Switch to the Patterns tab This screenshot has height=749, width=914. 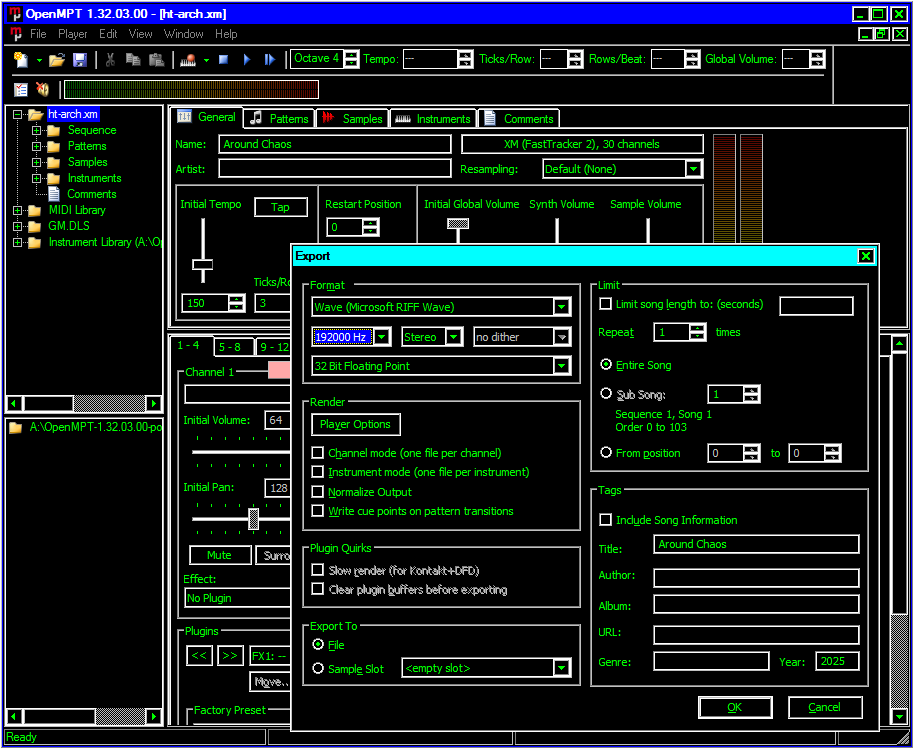(x=280, y=119)
